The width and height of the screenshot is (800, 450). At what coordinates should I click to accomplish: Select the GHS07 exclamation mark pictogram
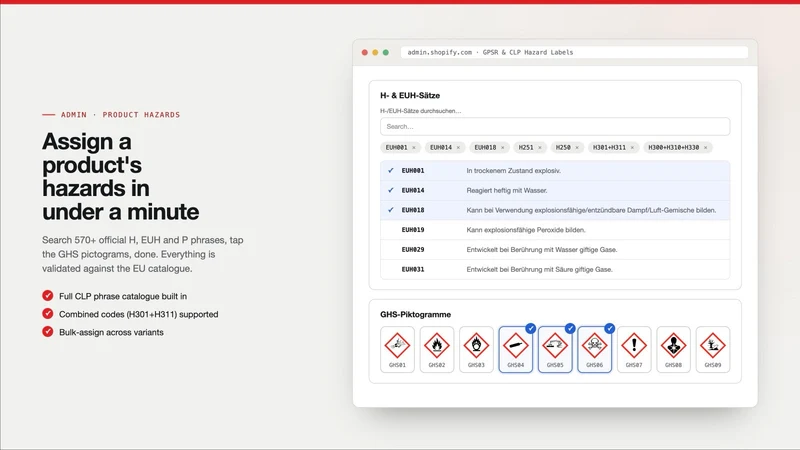(634, 349)
